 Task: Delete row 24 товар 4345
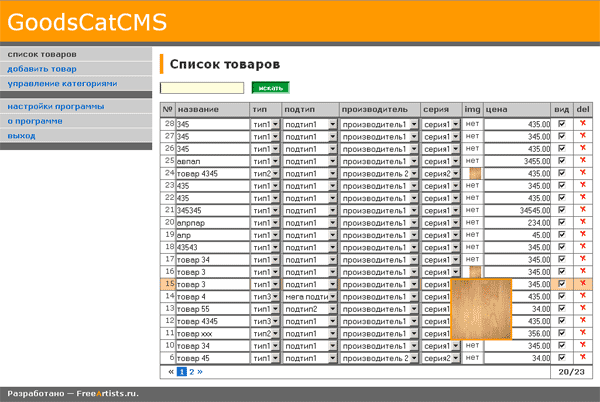(583, 173)
